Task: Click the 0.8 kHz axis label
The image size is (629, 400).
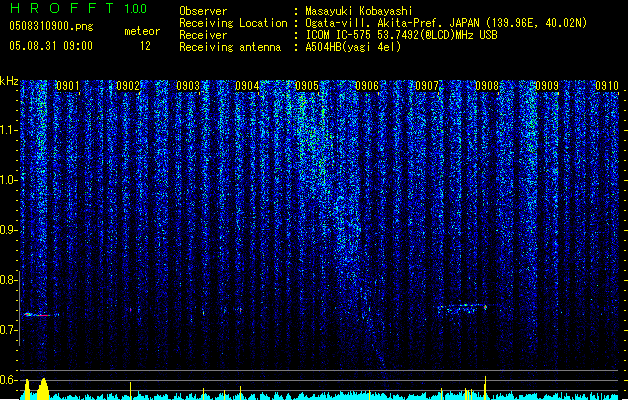Action: [x=9, y=280]
